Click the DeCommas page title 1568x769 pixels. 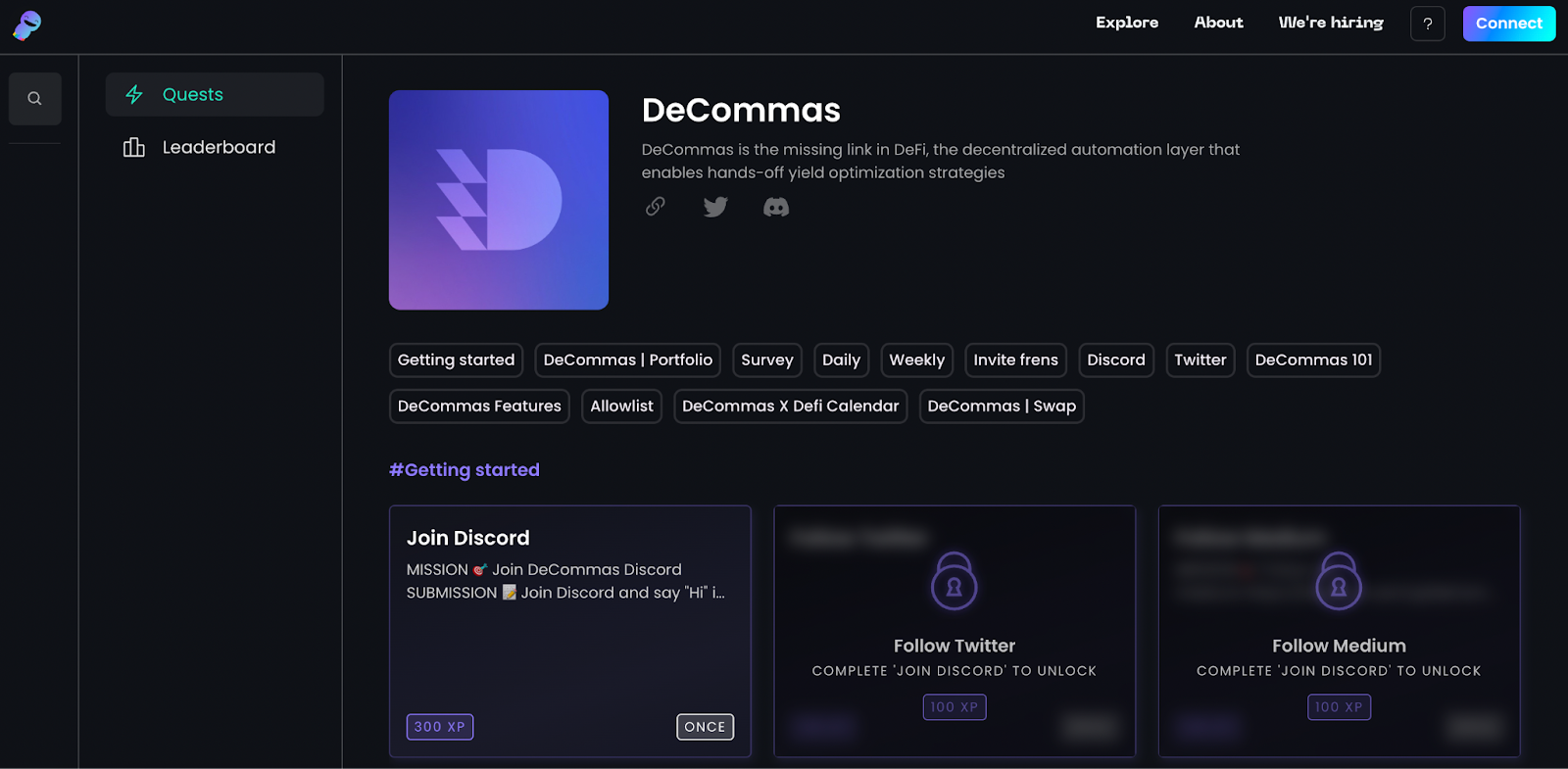pos(741,110)
